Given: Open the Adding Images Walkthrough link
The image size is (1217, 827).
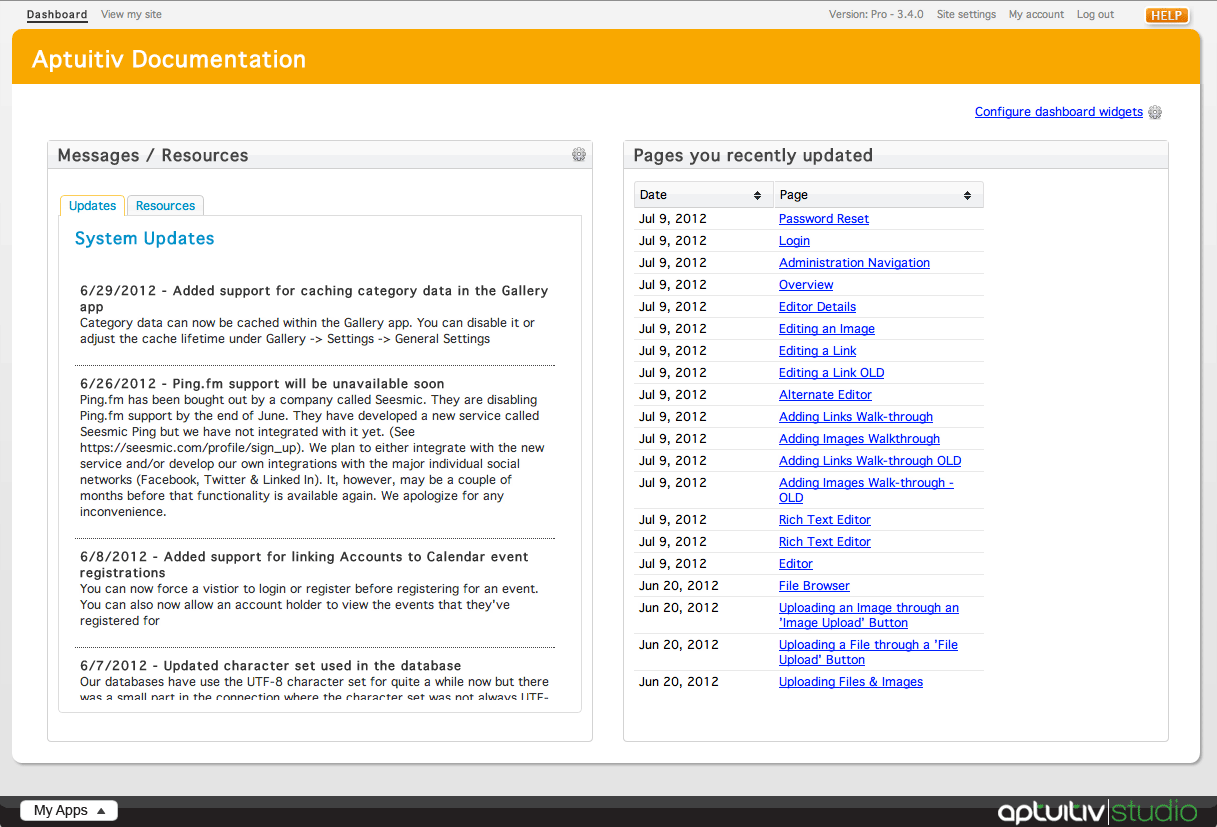Looking at the screenshot, I should [859, 439].
